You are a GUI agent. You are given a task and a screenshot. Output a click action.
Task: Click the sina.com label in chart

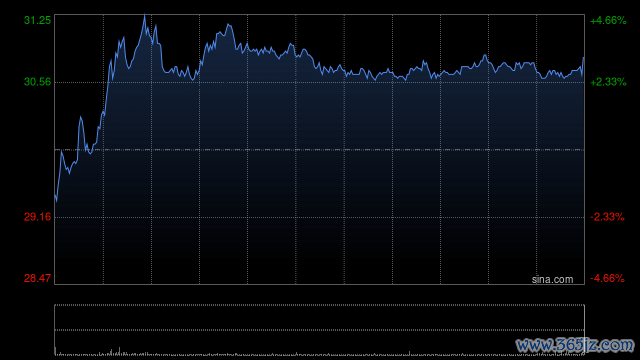point(552,279)
